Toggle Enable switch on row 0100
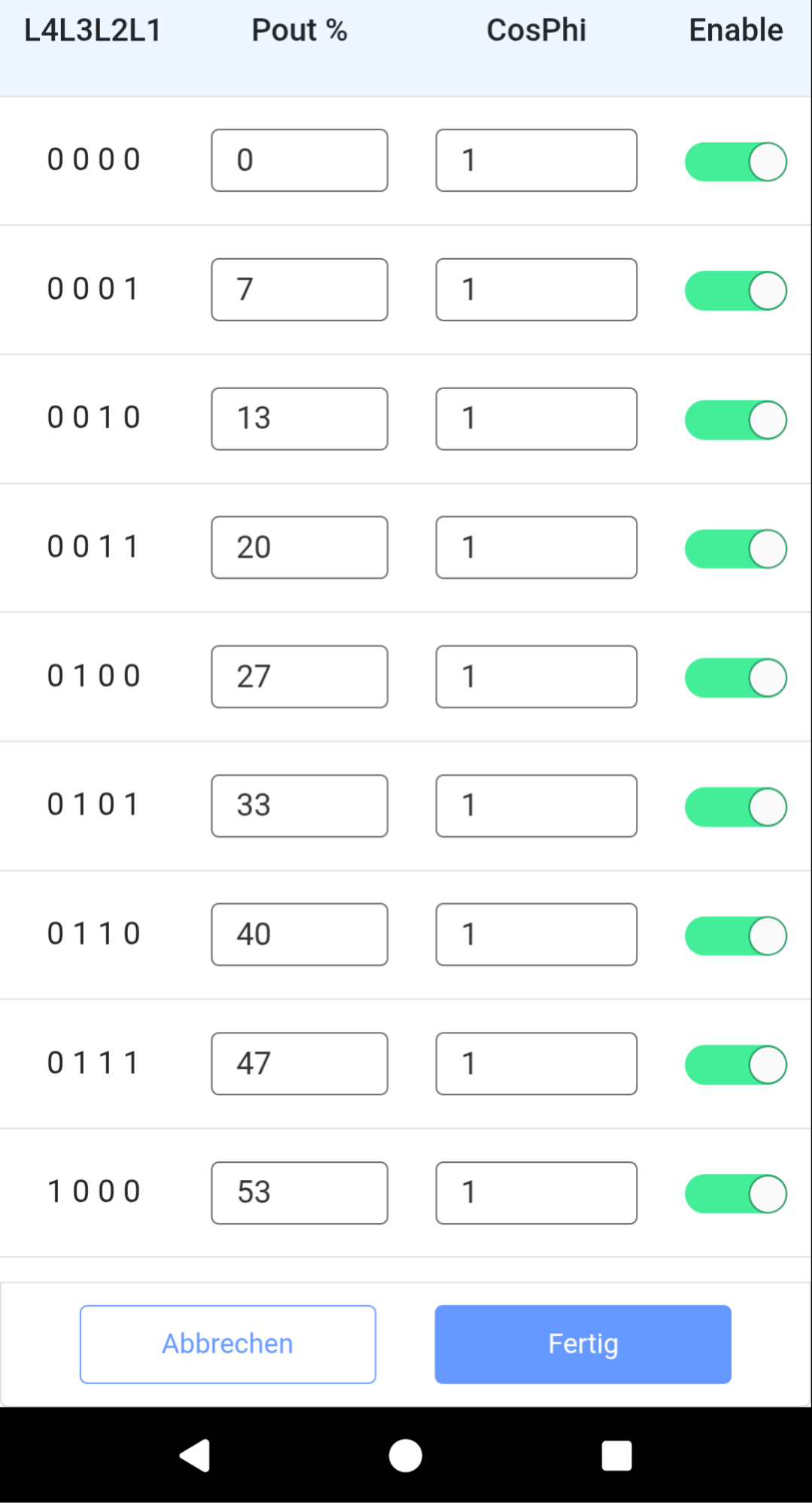The height and width of the screenshot is (1503, 812). coord(735,677)
